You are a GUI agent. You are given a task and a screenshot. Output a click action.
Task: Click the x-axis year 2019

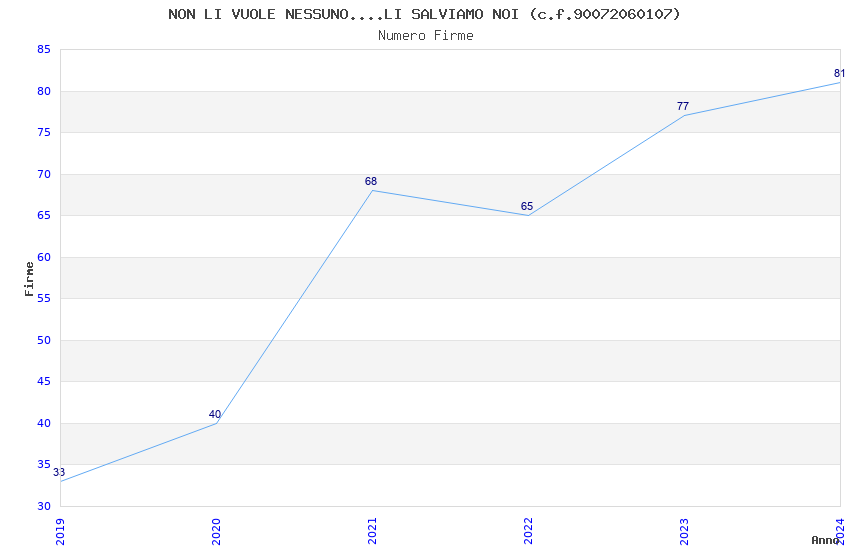pyautogui.click(x=60, y=532)
